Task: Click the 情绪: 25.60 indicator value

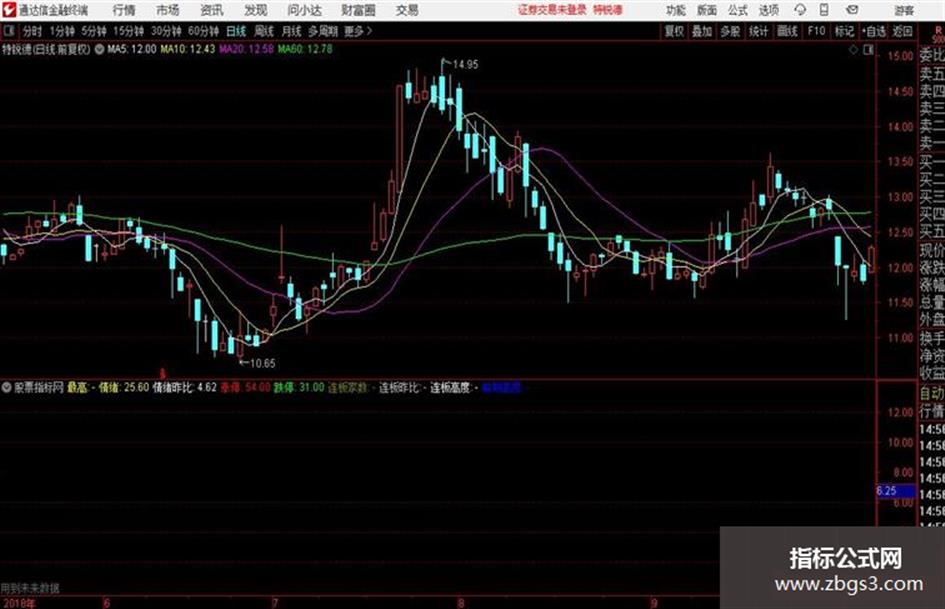Action: (124, 387)
